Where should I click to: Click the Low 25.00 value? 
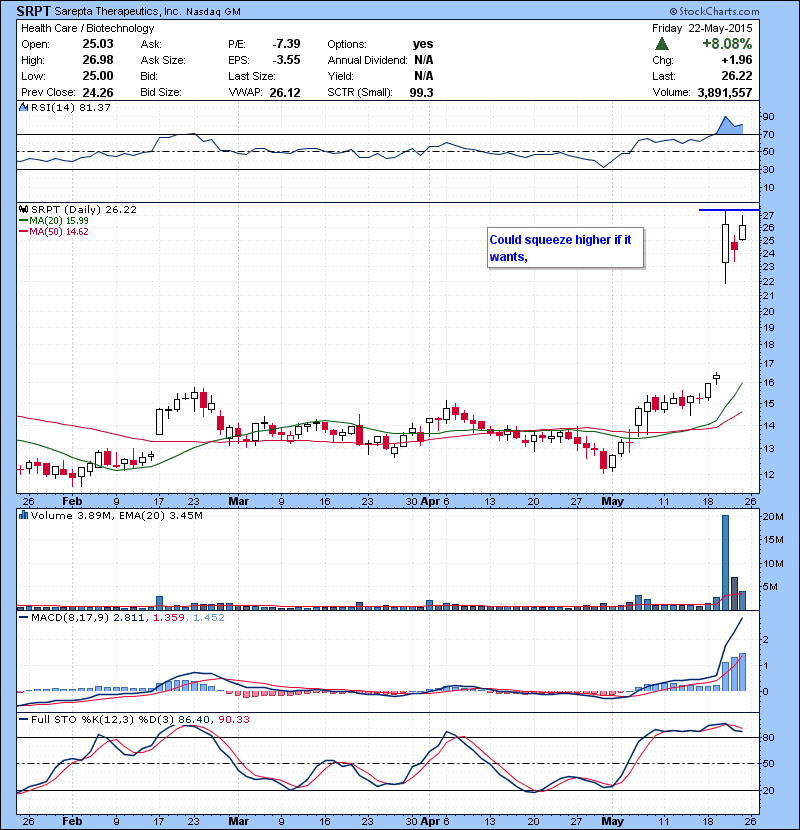tap(98, 76)
